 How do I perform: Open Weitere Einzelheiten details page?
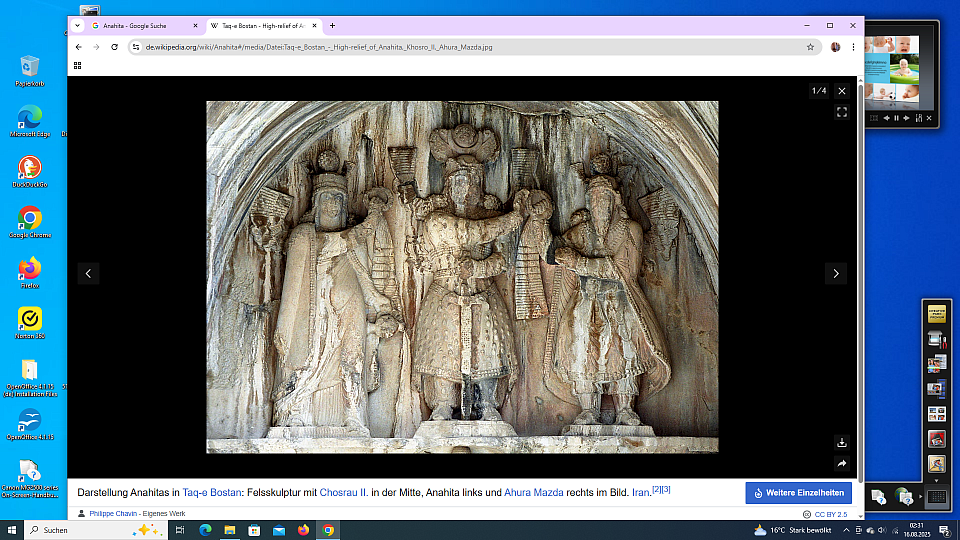[798, 493]
